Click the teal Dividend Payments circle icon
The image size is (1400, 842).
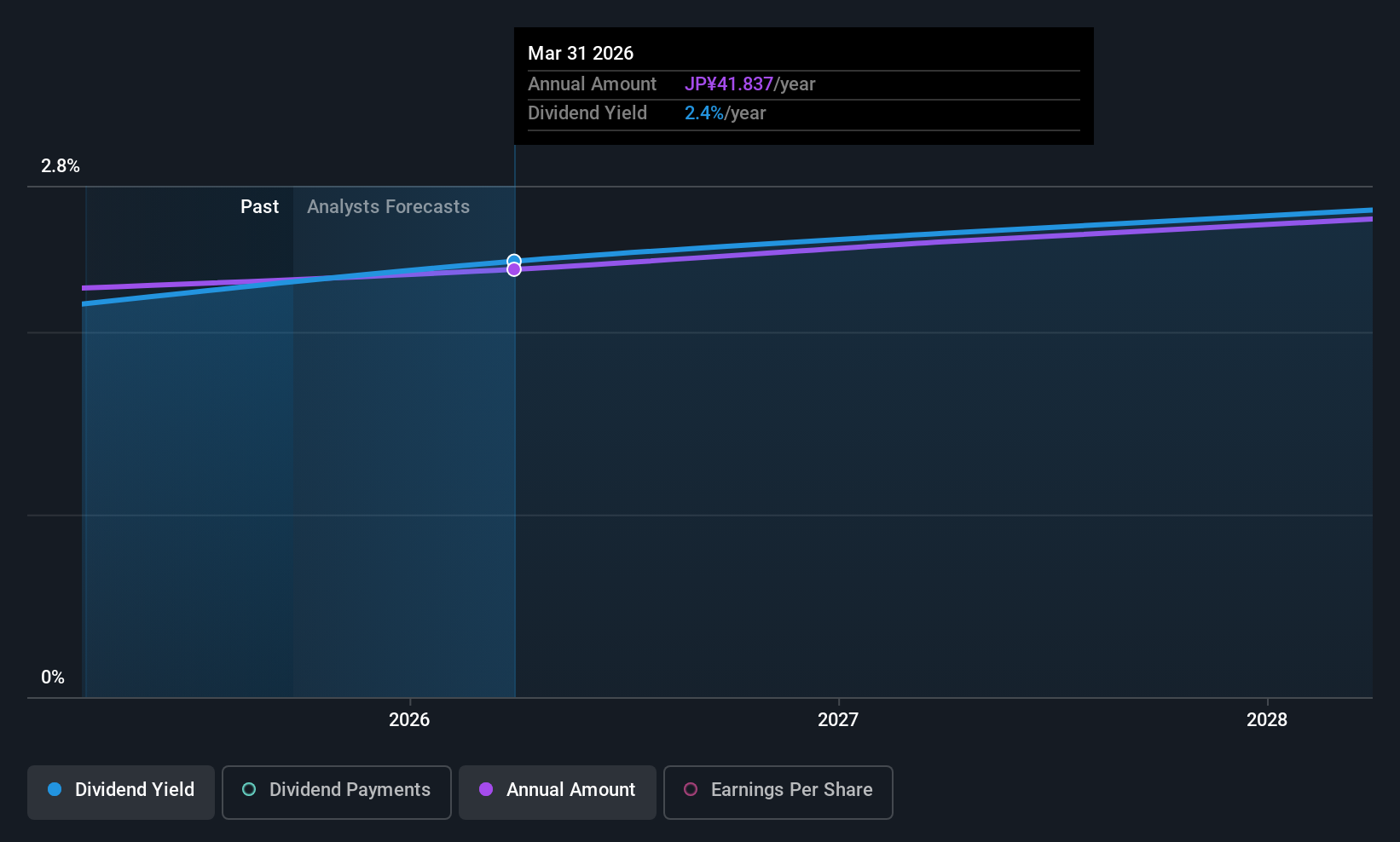point(249,789)
